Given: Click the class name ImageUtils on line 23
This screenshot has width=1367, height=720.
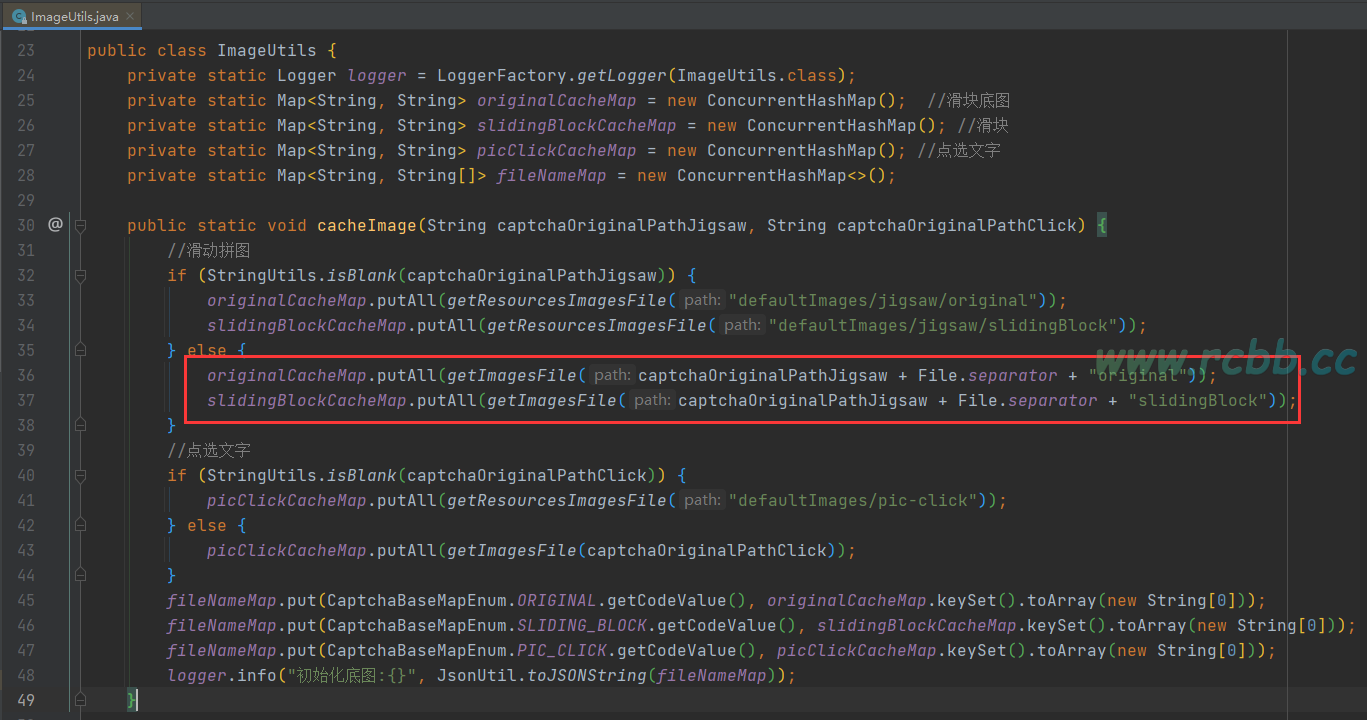Looking at the screenshot, I should pyautogui.click(x=267, y=50).
